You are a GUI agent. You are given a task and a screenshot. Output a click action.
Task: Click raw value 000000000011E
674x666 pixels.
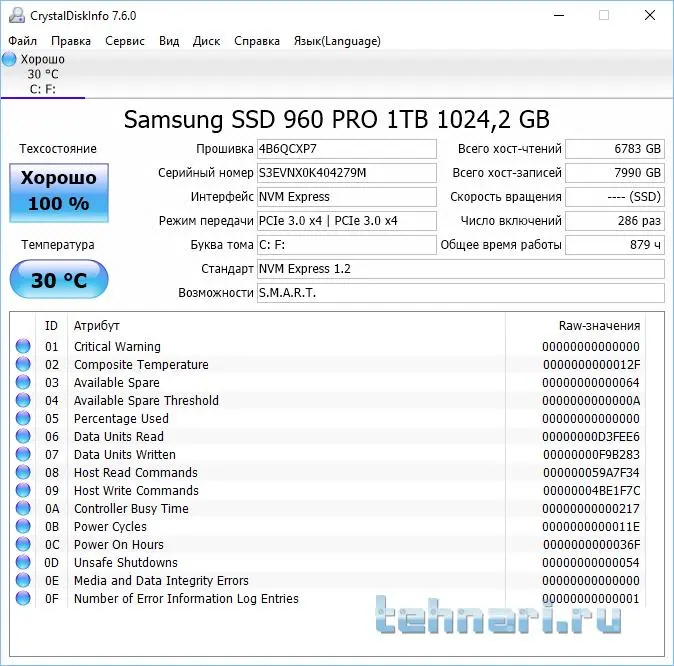[591, 527]
